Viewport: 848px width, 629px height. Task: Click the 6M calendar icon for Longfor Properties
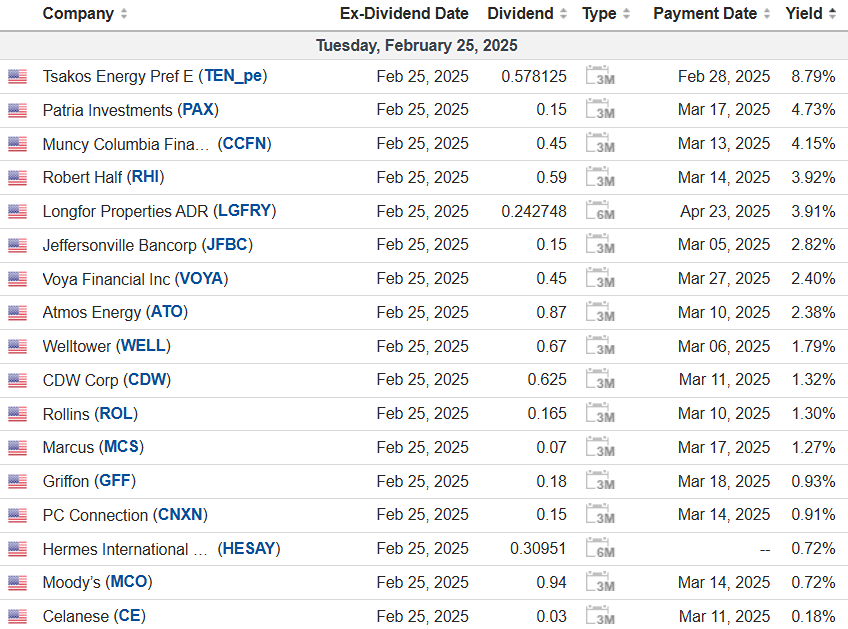[x=600, y=212]
